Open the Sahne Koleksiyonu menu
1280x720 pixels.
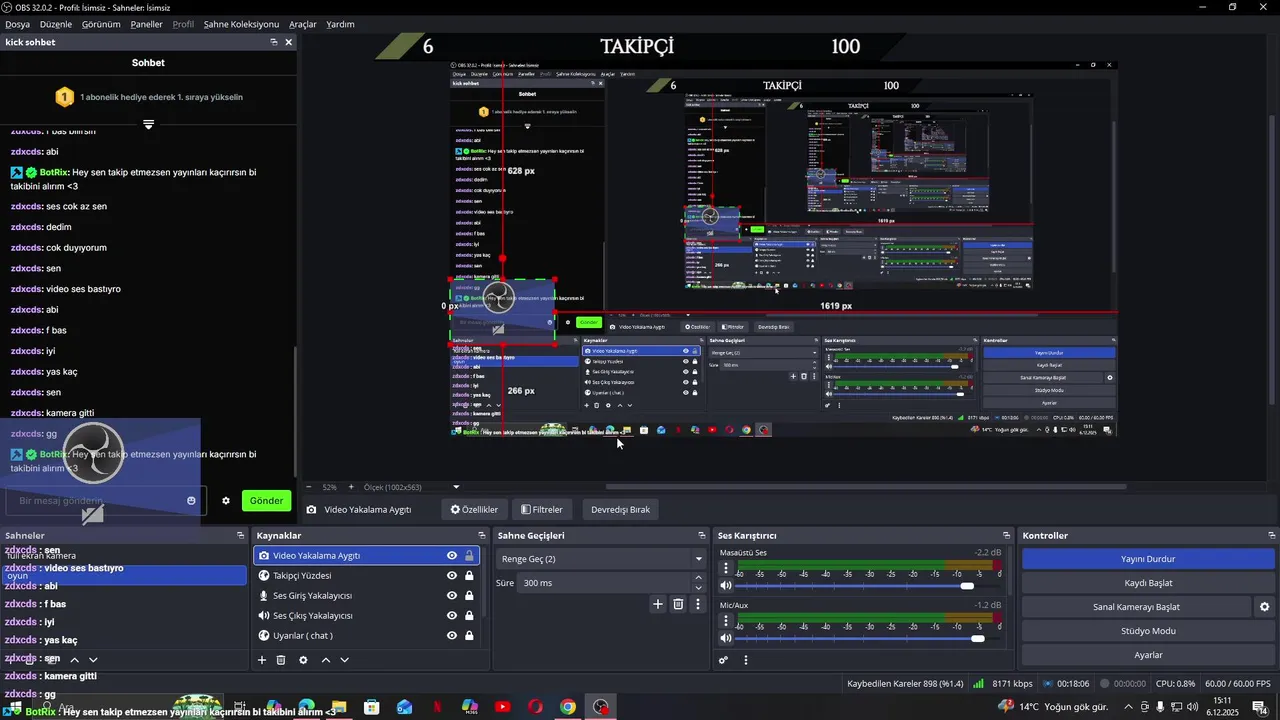[x=241, y=24]
